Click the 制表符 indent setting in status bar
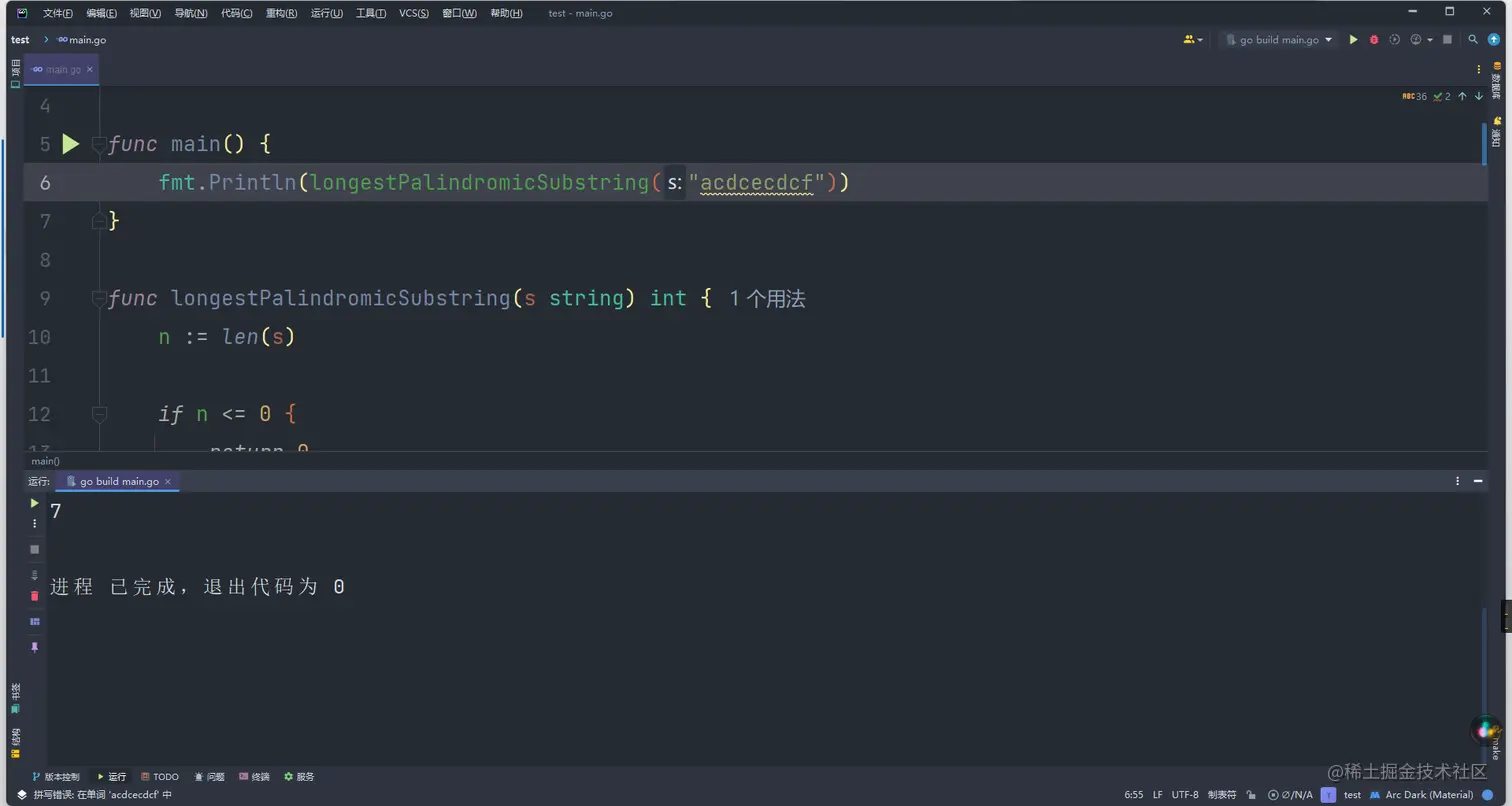Image resolution: width=1512 pixels, height=806 pixels. [x=1222, y=795]
